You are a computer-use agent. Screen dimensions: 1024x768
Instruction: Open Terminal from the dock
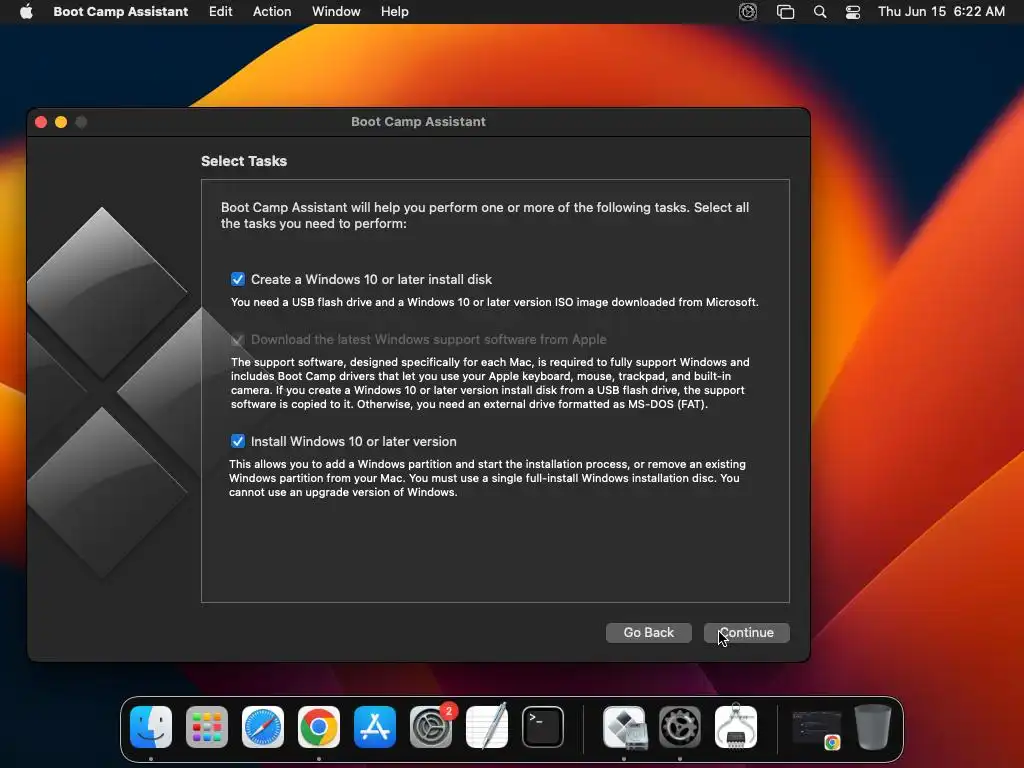[543, 727]
